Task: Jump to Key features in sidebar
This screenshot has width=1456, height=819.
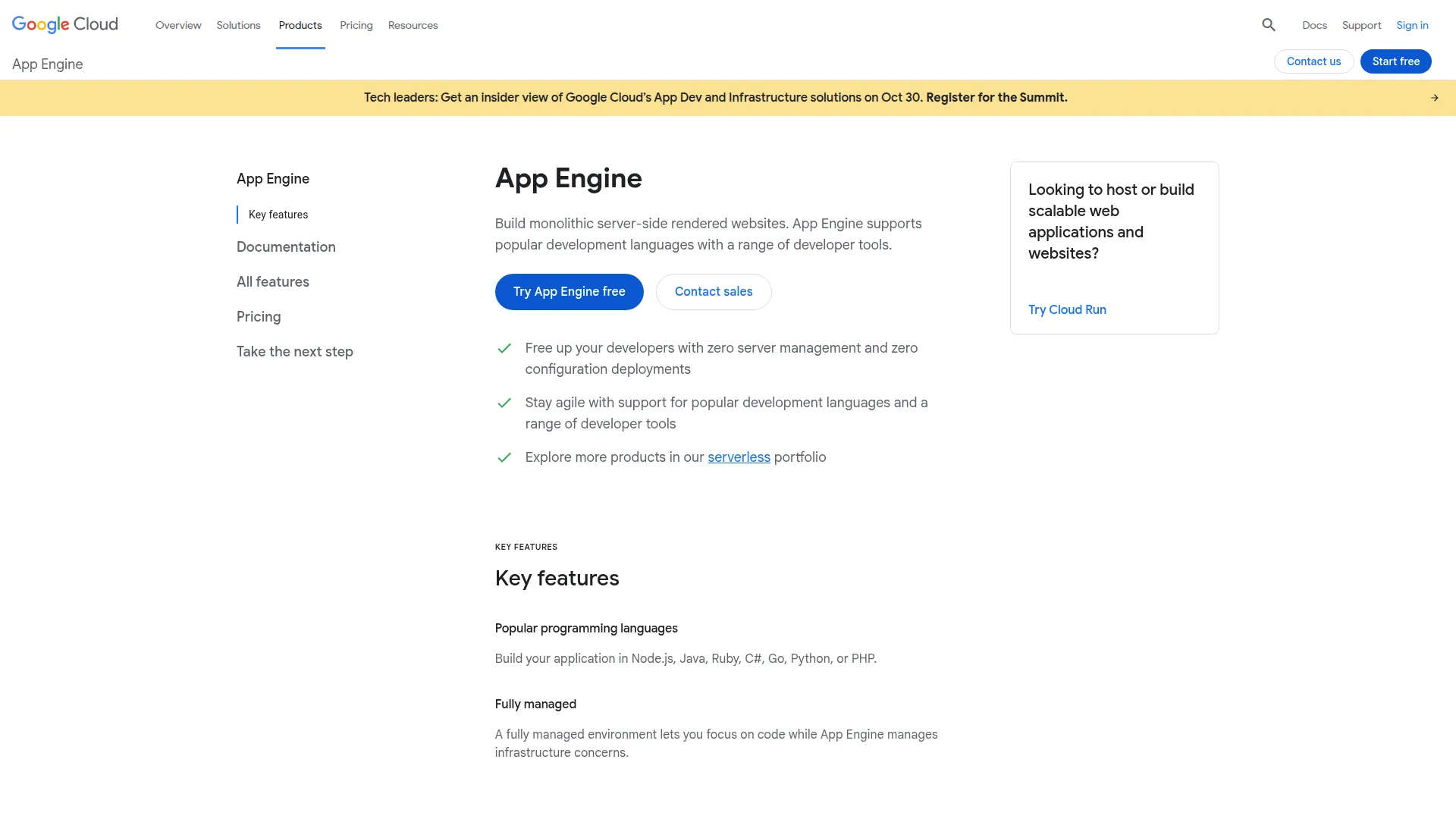Action: (278, 215)
